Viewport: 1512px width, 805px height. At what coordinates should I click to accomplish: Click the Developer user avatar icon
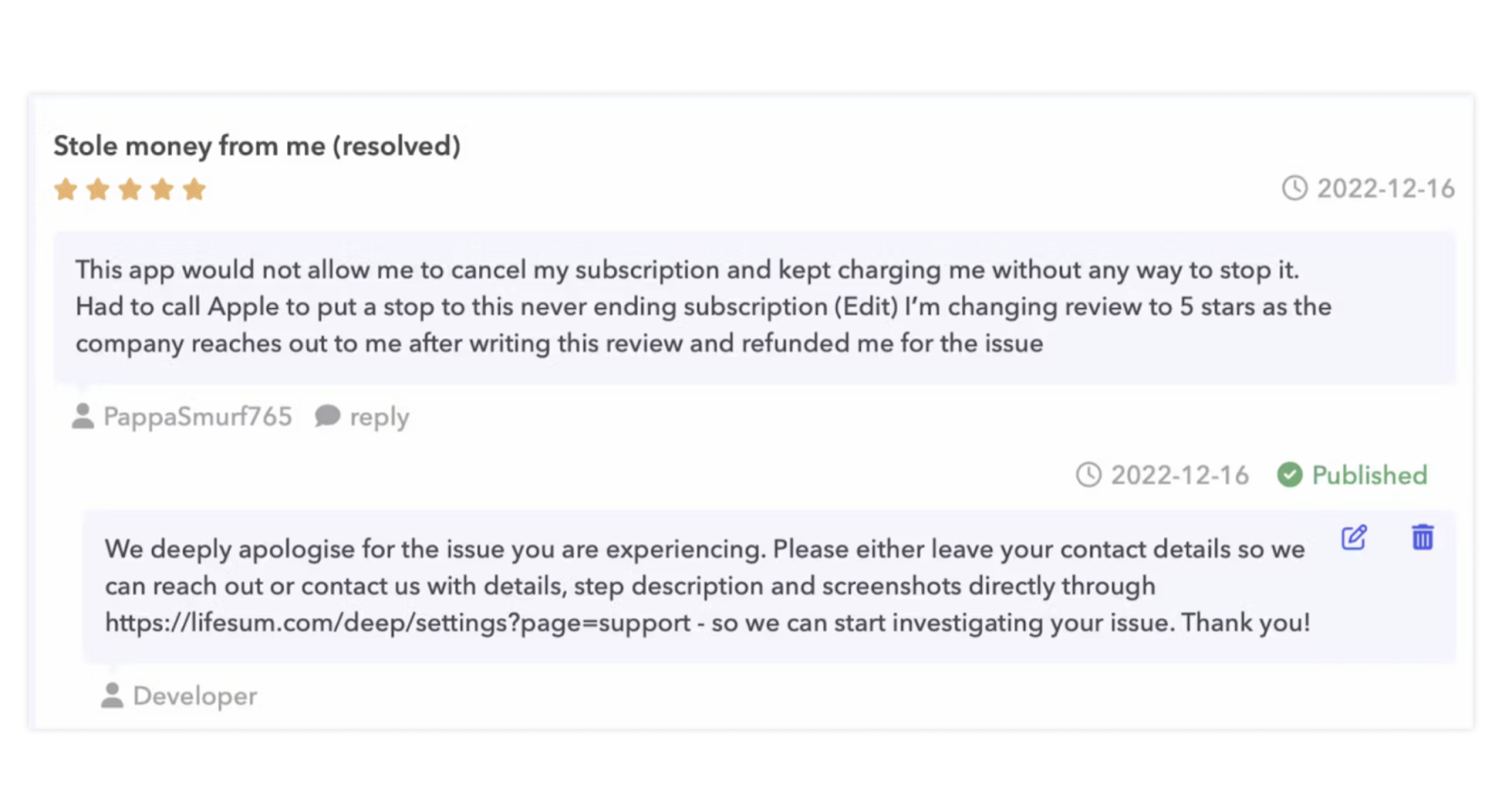click(x=112, y=695)
